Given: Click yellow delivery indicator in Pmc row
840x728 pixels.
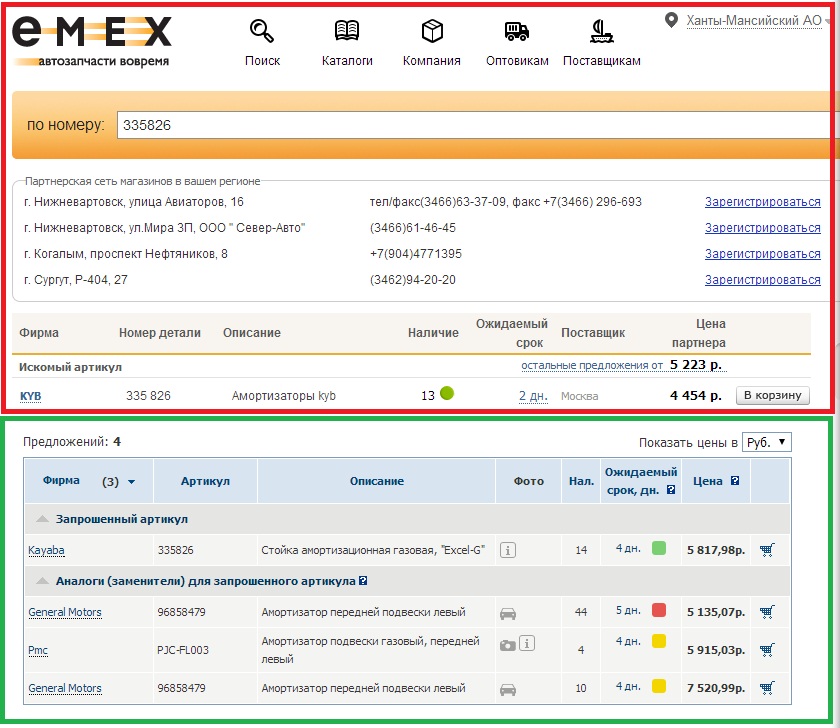Looking at the screenshot, I should [659, 641].
